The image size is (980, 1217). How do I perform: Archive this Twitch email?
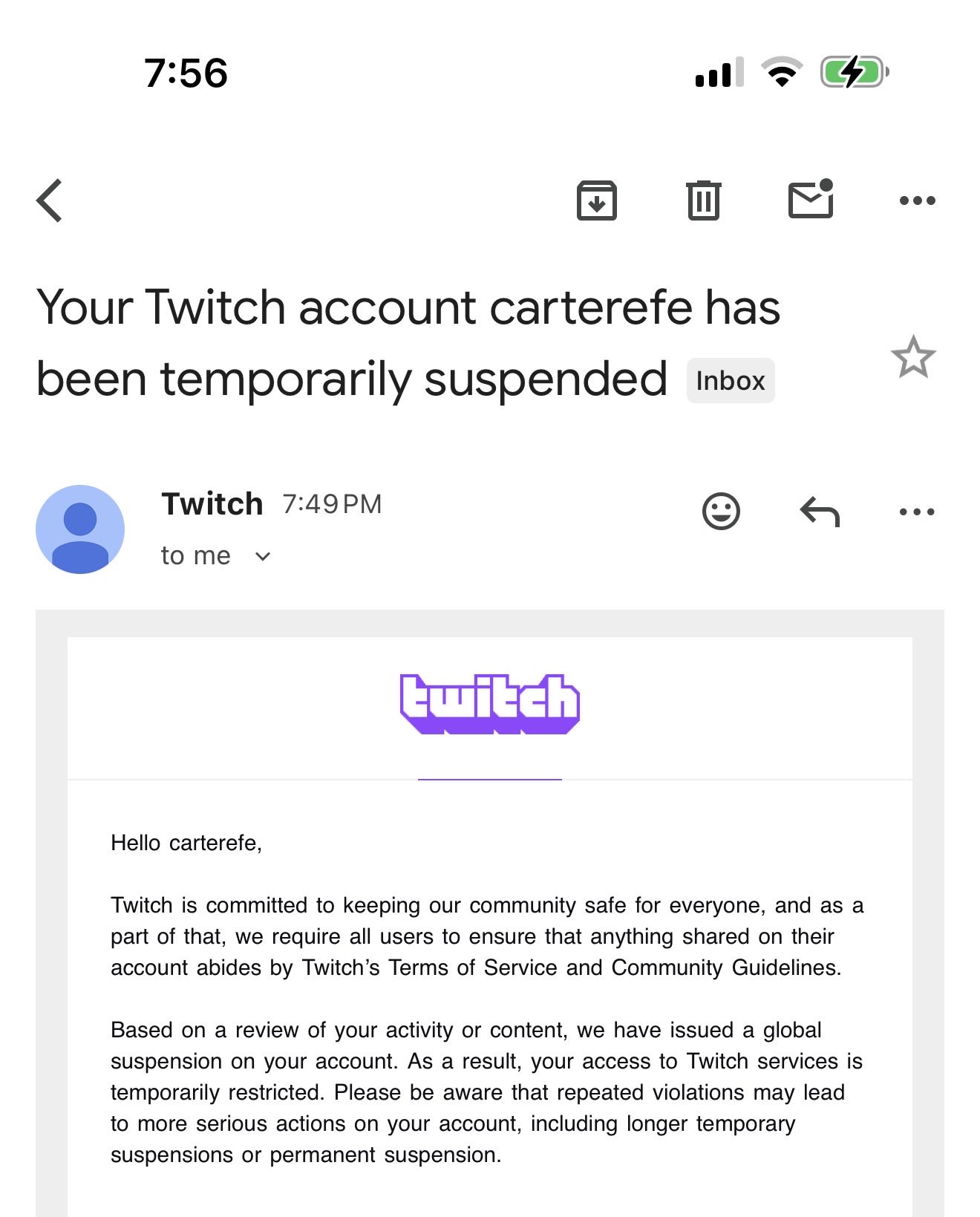[597, 200]
